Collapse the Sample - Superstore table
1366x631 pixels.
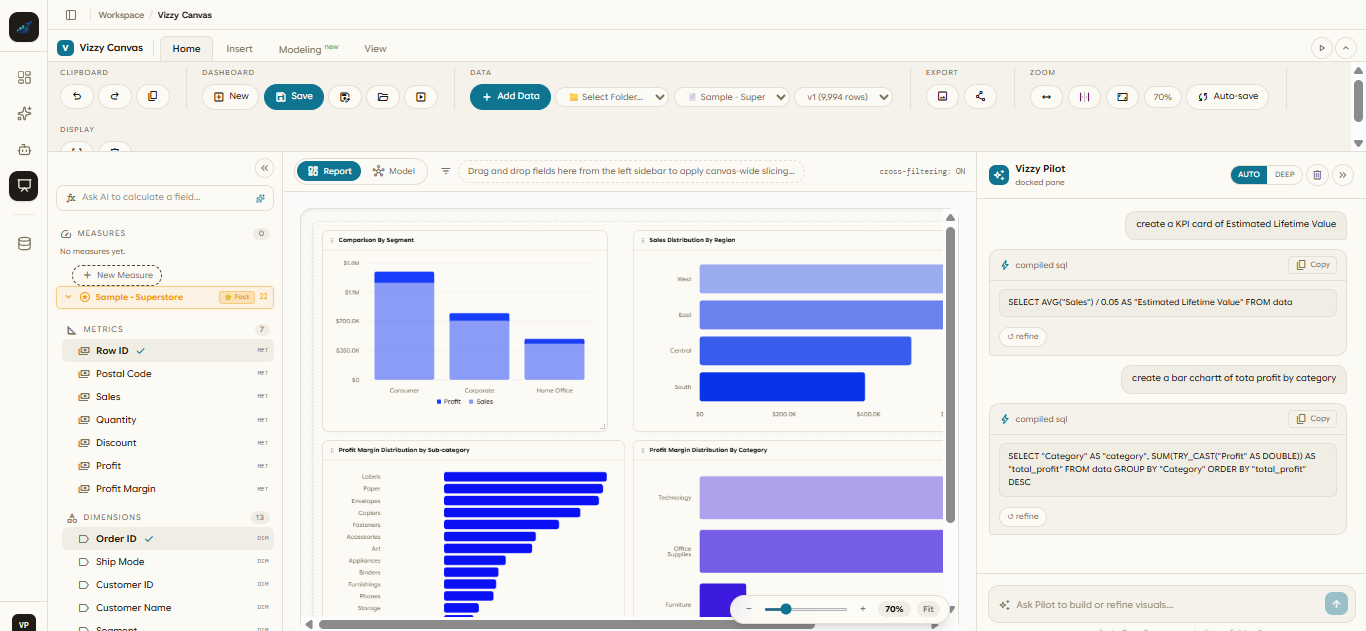69,297
